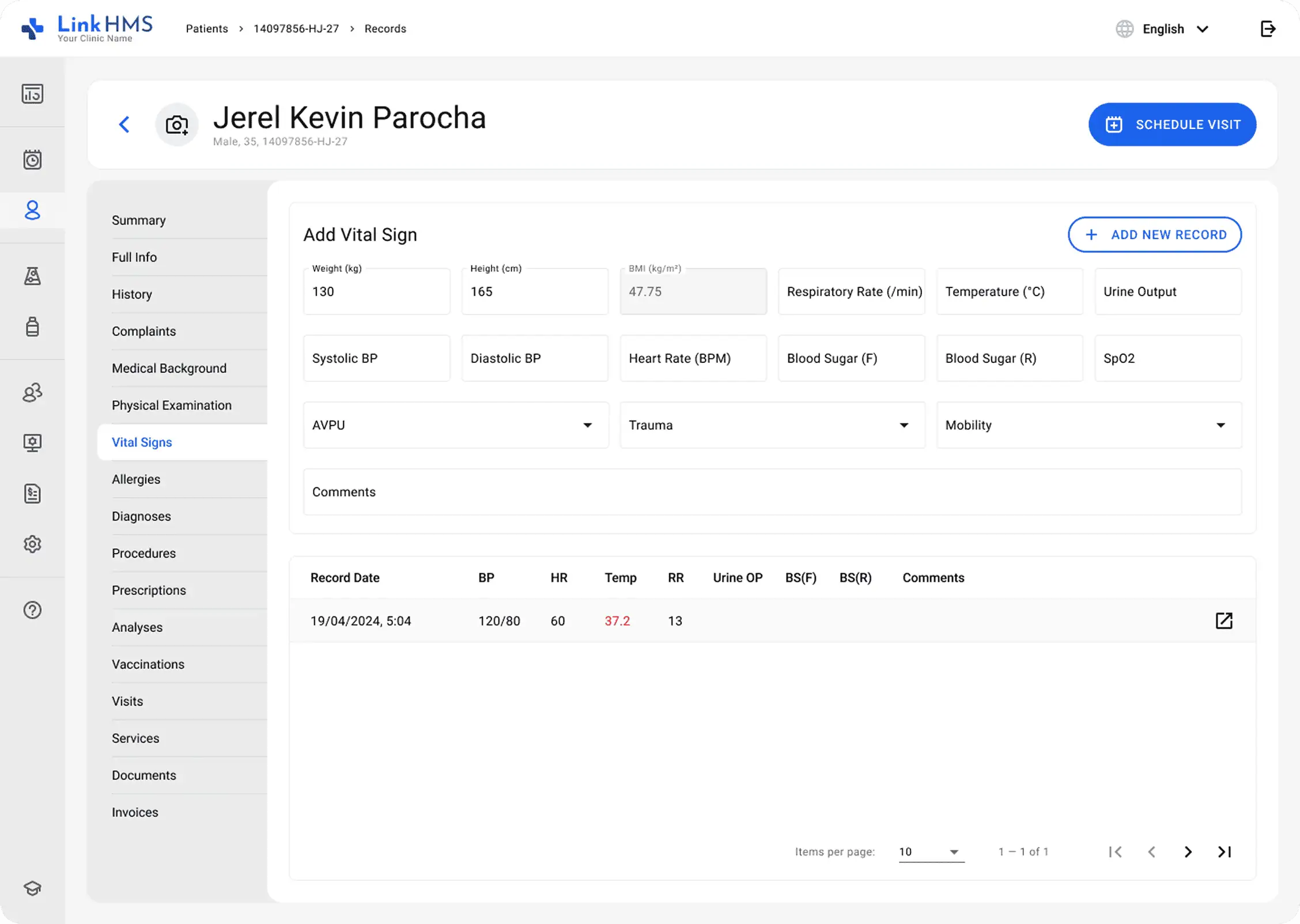This screenshot has width=1300, height=924.
Task: Expand the Trauma dropdown
Action: 772,425
